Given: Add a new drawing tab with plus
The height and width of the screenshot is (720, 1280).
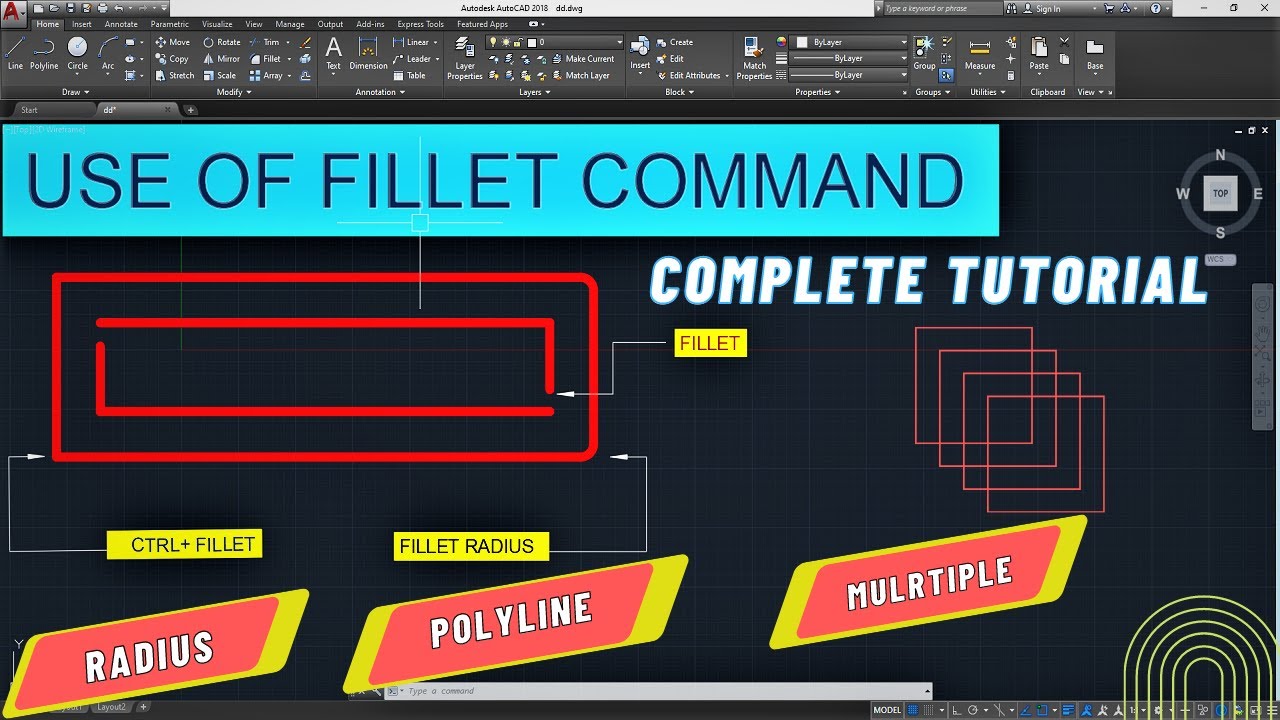Looking at the screenshot, I should tap(191, 110).
